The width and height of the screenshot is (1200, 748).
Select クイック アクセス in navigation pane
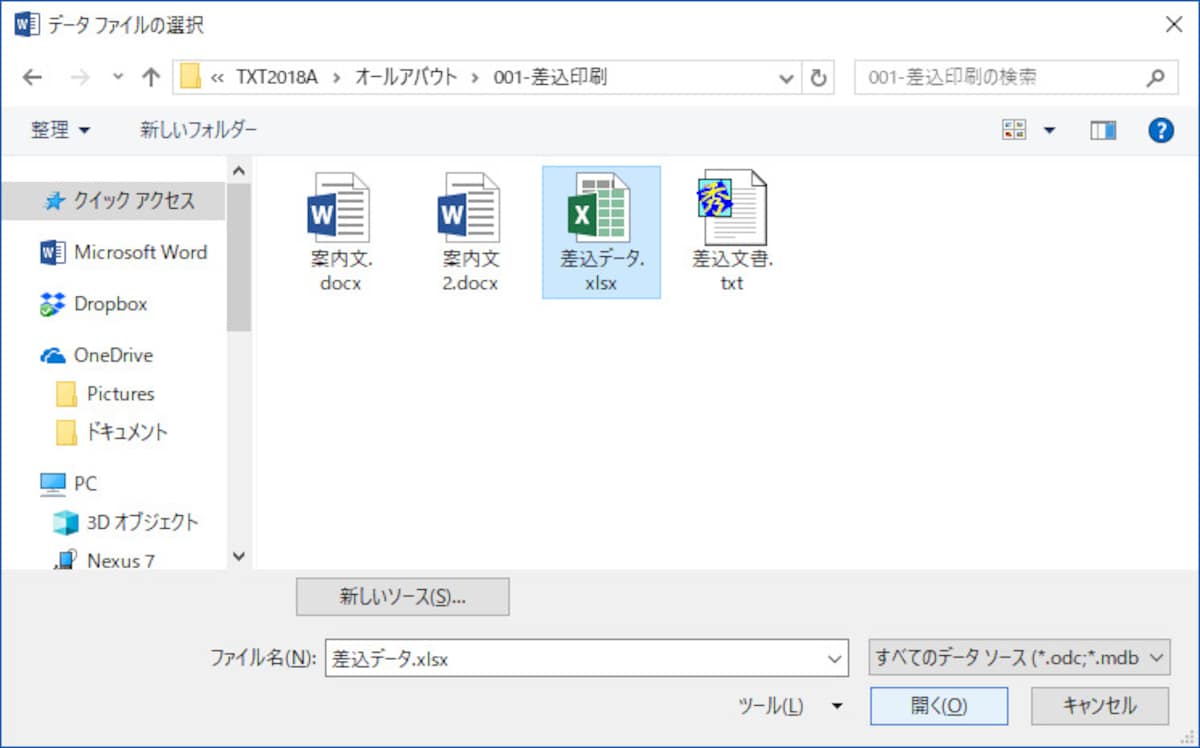(x=114, y=201)
